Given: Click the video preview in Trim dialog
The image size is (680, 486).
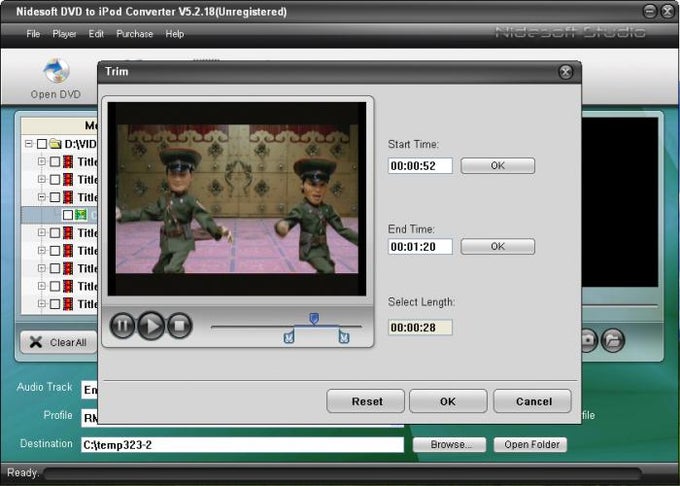Looking at the screenshot, I should click(237, 199).
